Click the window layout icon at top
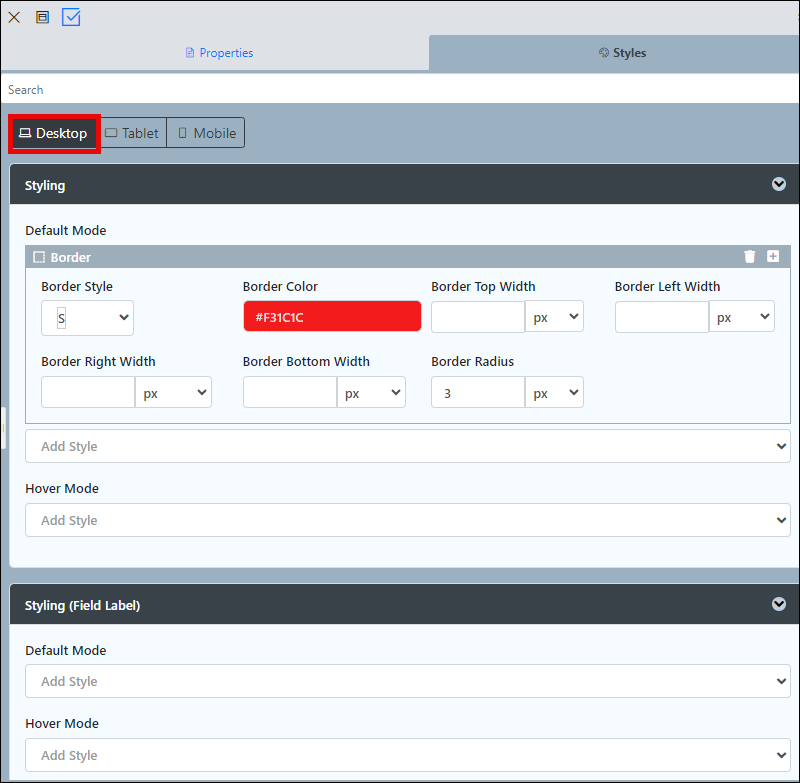 pyautogui.click(x=42, y=17)
